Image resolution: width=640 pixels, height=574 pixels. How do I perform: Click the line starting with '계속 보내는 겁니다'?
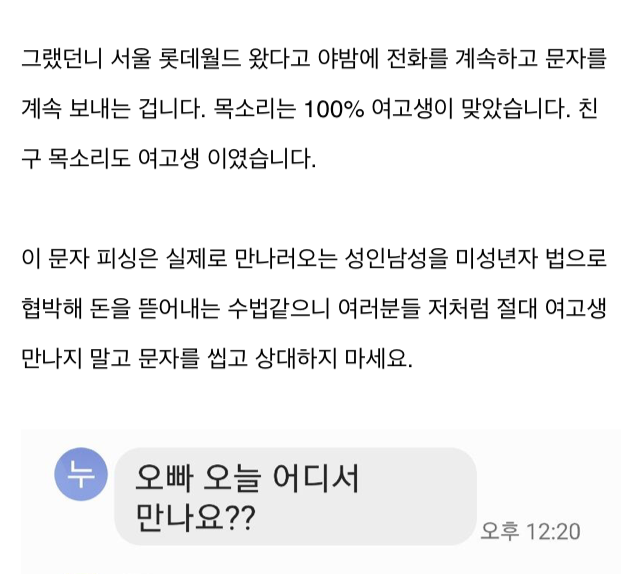pos(310,108)
